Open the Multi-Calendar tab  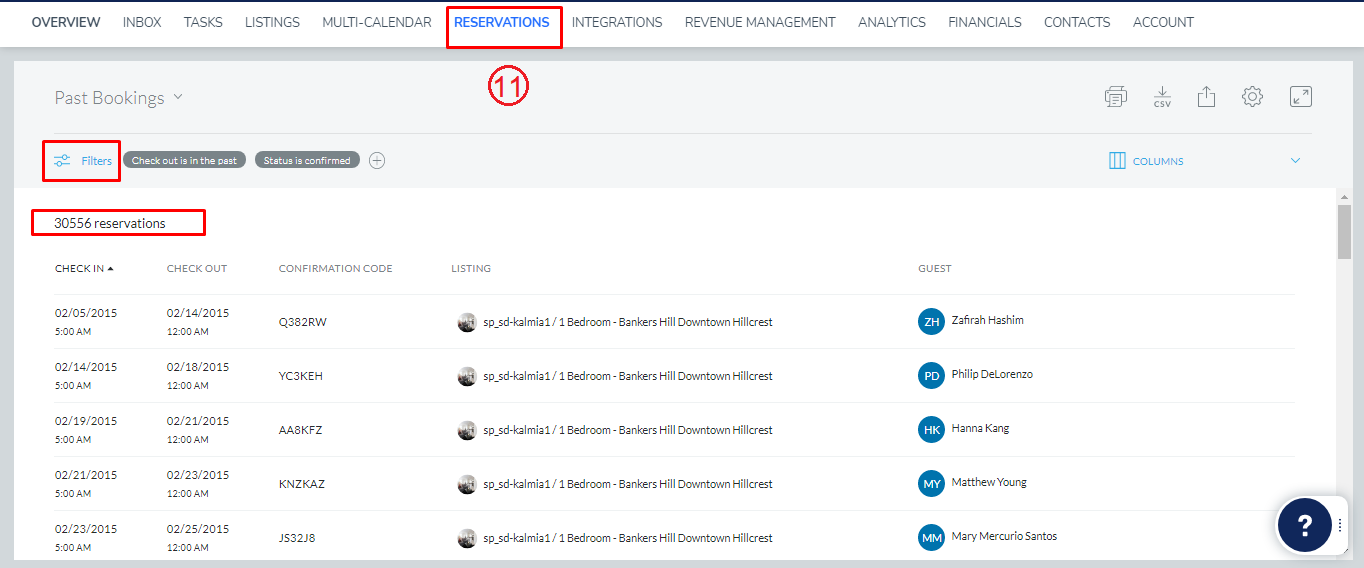(377, 22)
